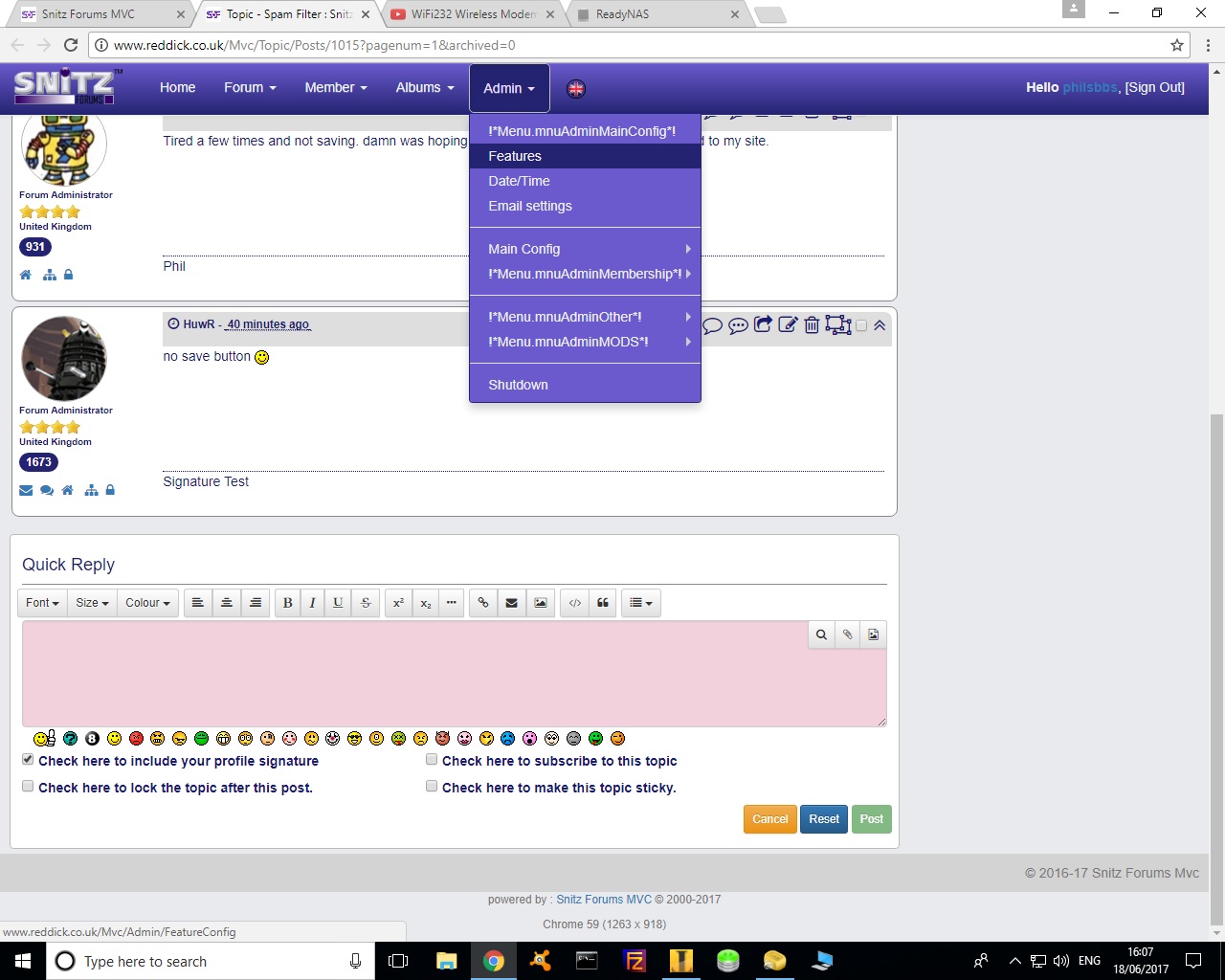Click the edit post pencil icon
The width and height of the screenshot is (1225, 980).
788,325
